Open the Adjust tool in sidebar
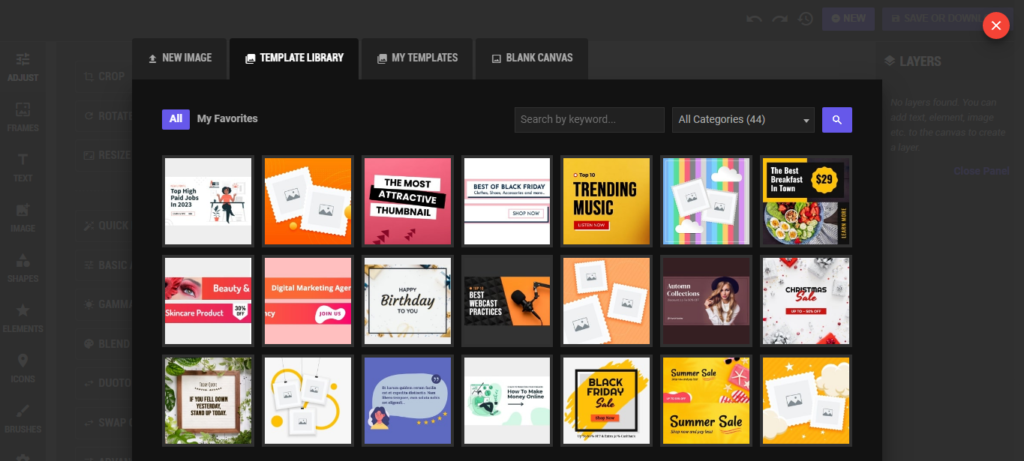 [x=22, y=66]
